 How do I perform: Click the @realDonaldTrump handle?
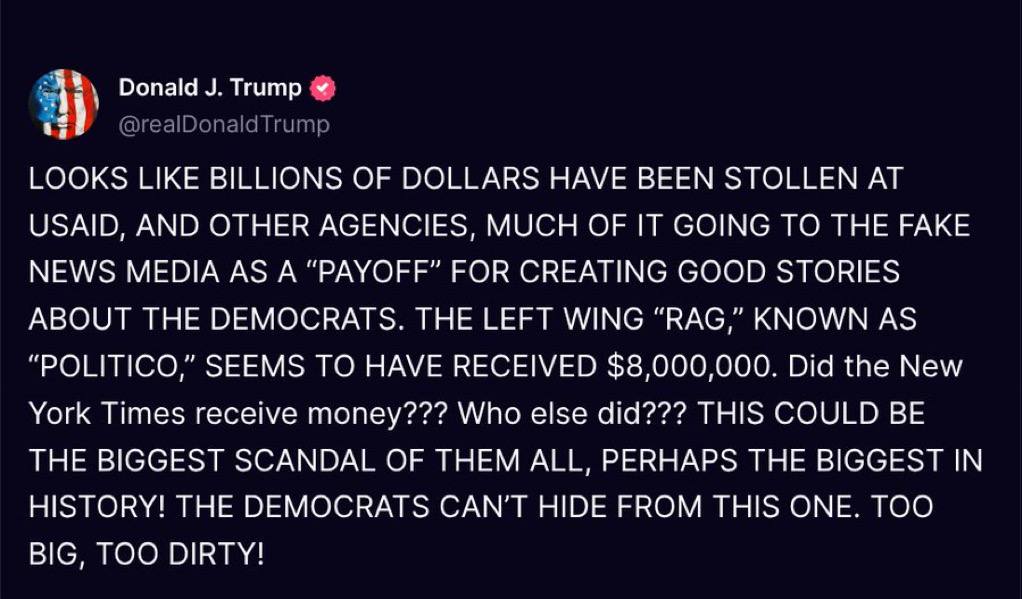click(224, 125)
